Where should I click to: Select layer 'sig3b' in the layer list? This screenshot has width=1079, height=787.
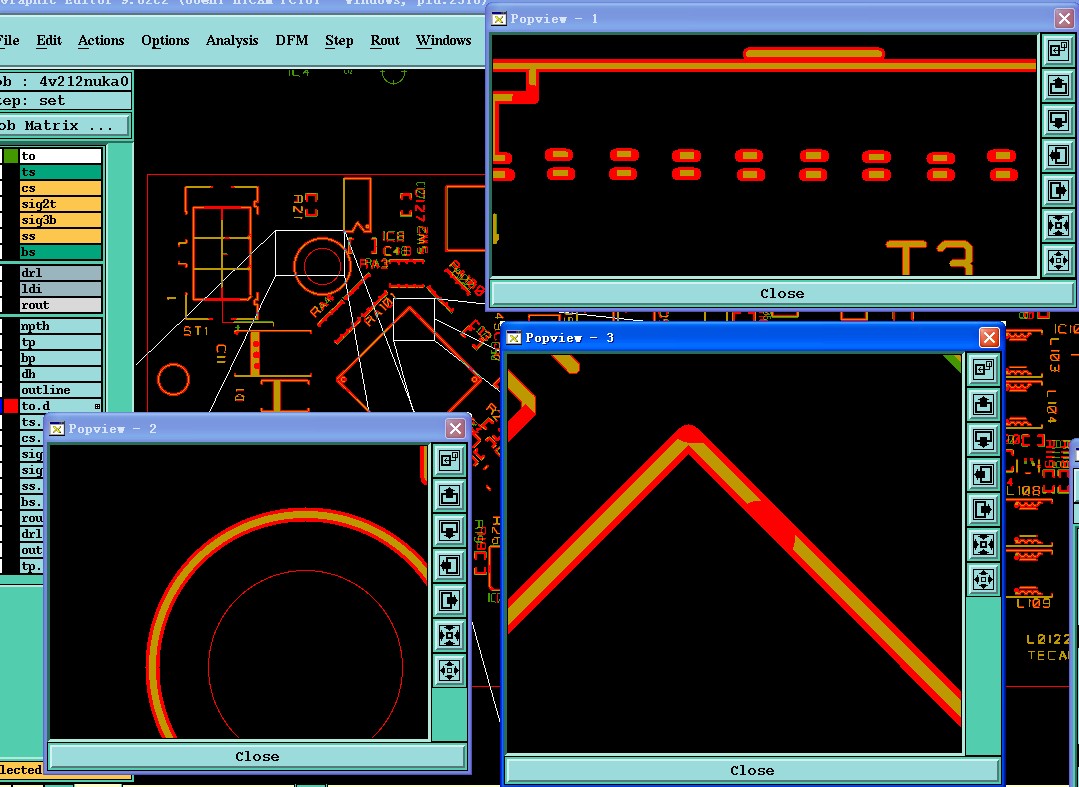61,220
